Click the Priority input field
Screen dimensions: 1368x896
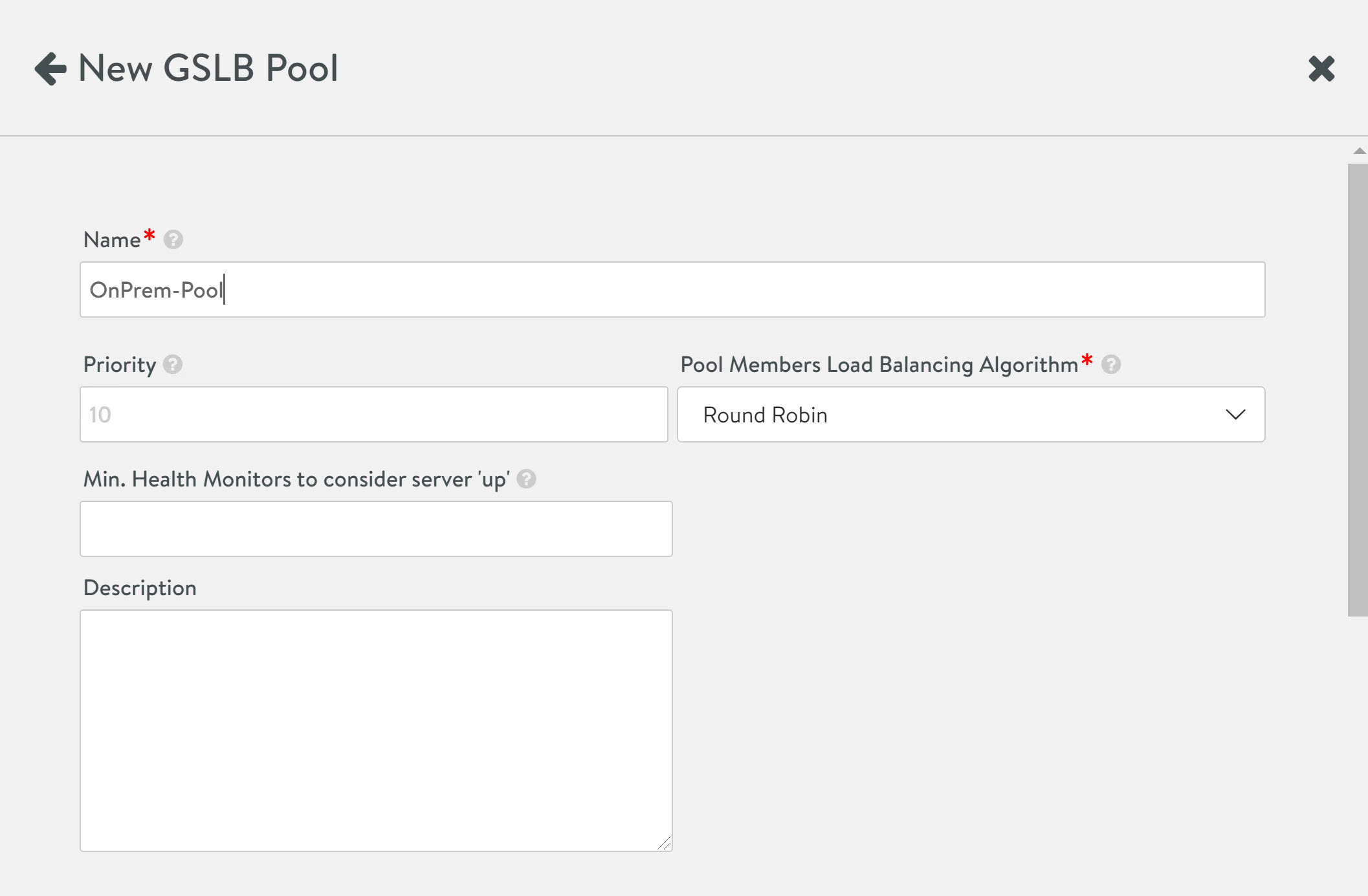tap(373, 415)
